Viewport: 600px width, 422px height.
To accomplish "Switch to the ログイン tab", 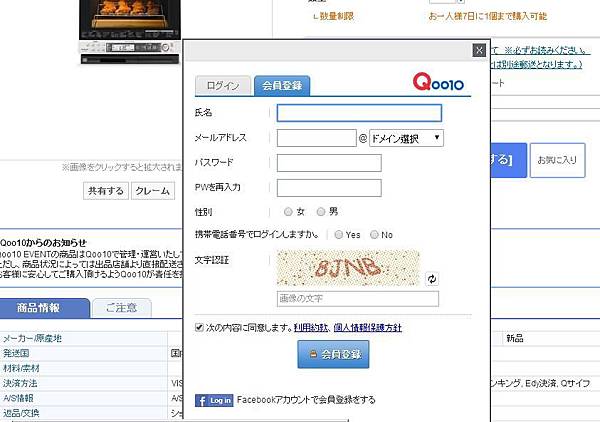I will [x=223, y=86].
